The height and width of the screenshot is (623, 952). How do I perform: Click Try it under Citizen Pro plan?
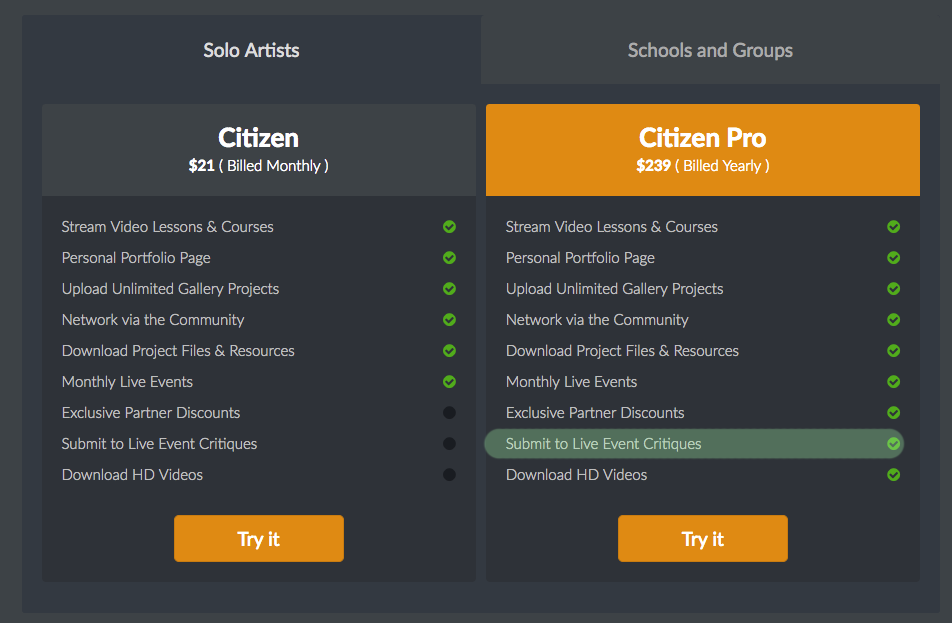tap(702, 539)
